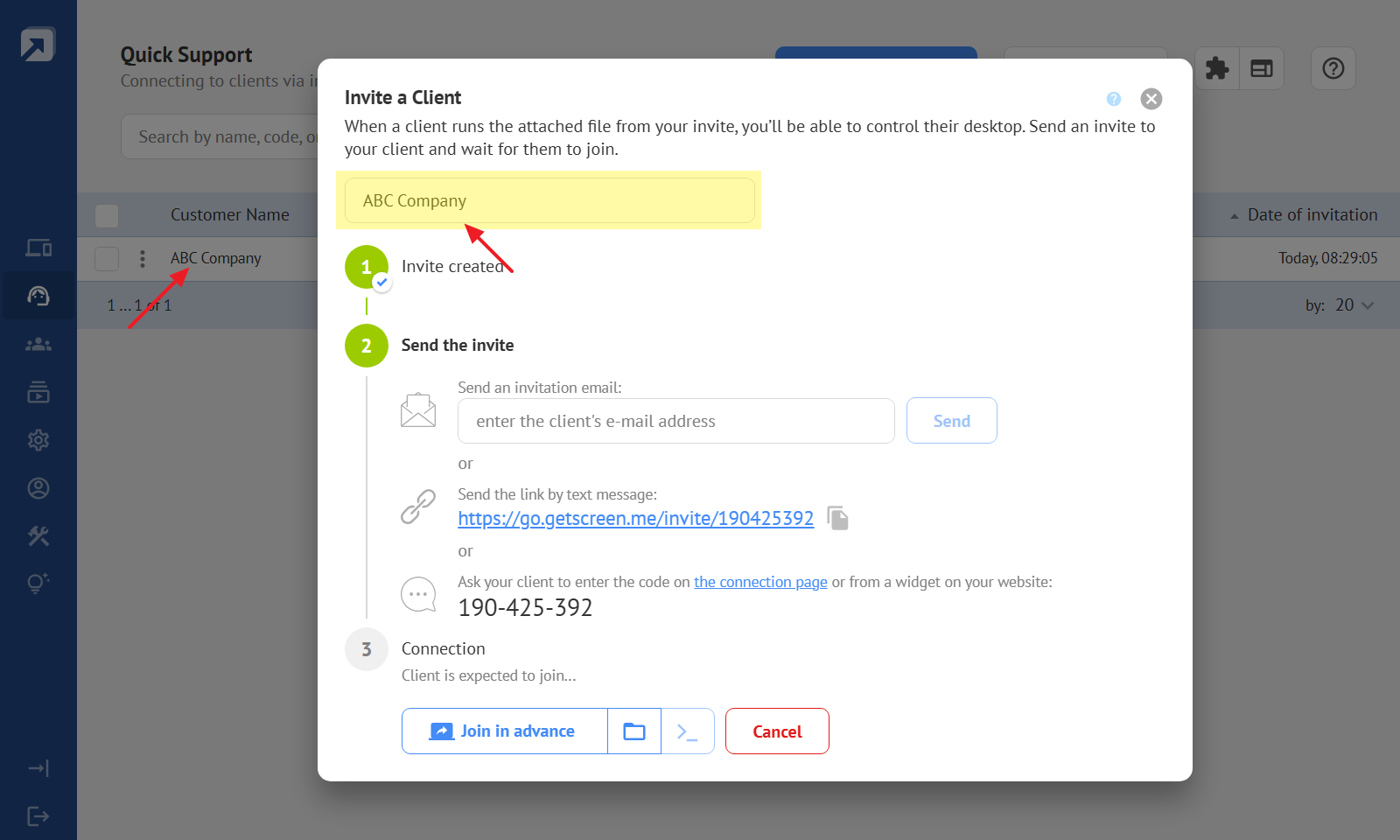Click the Send button for the invitation email
Screen dimensions: 1400x840
point(951,421)
